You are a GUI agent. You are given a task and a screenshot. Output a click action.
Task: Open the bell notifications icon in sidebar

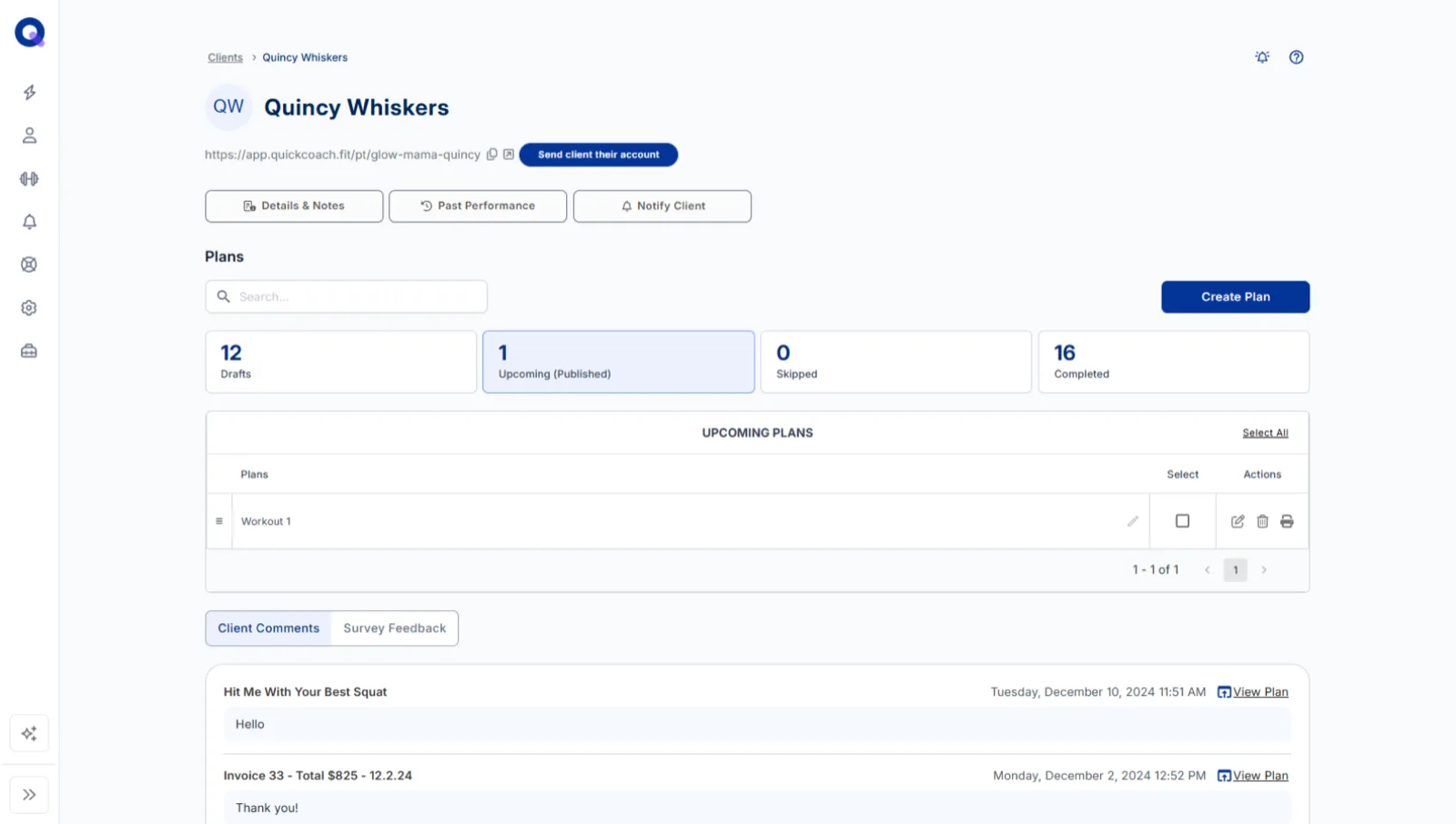[x=29, y=222]
